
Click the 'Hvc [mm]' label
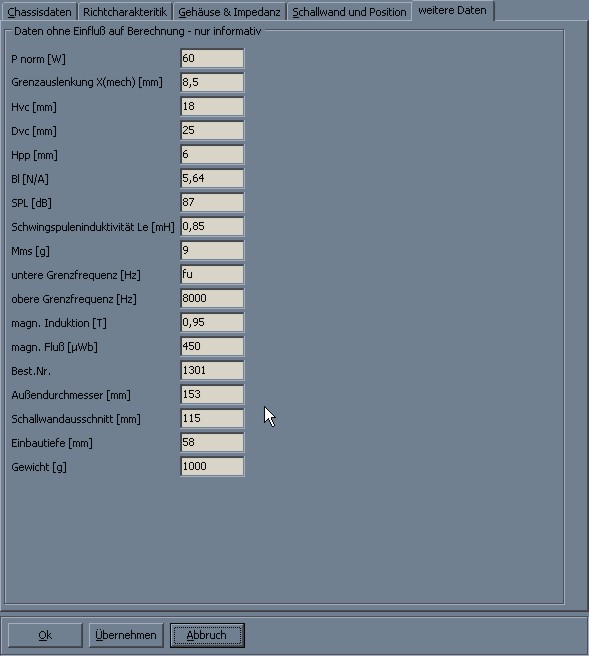(x=33, y=107)
